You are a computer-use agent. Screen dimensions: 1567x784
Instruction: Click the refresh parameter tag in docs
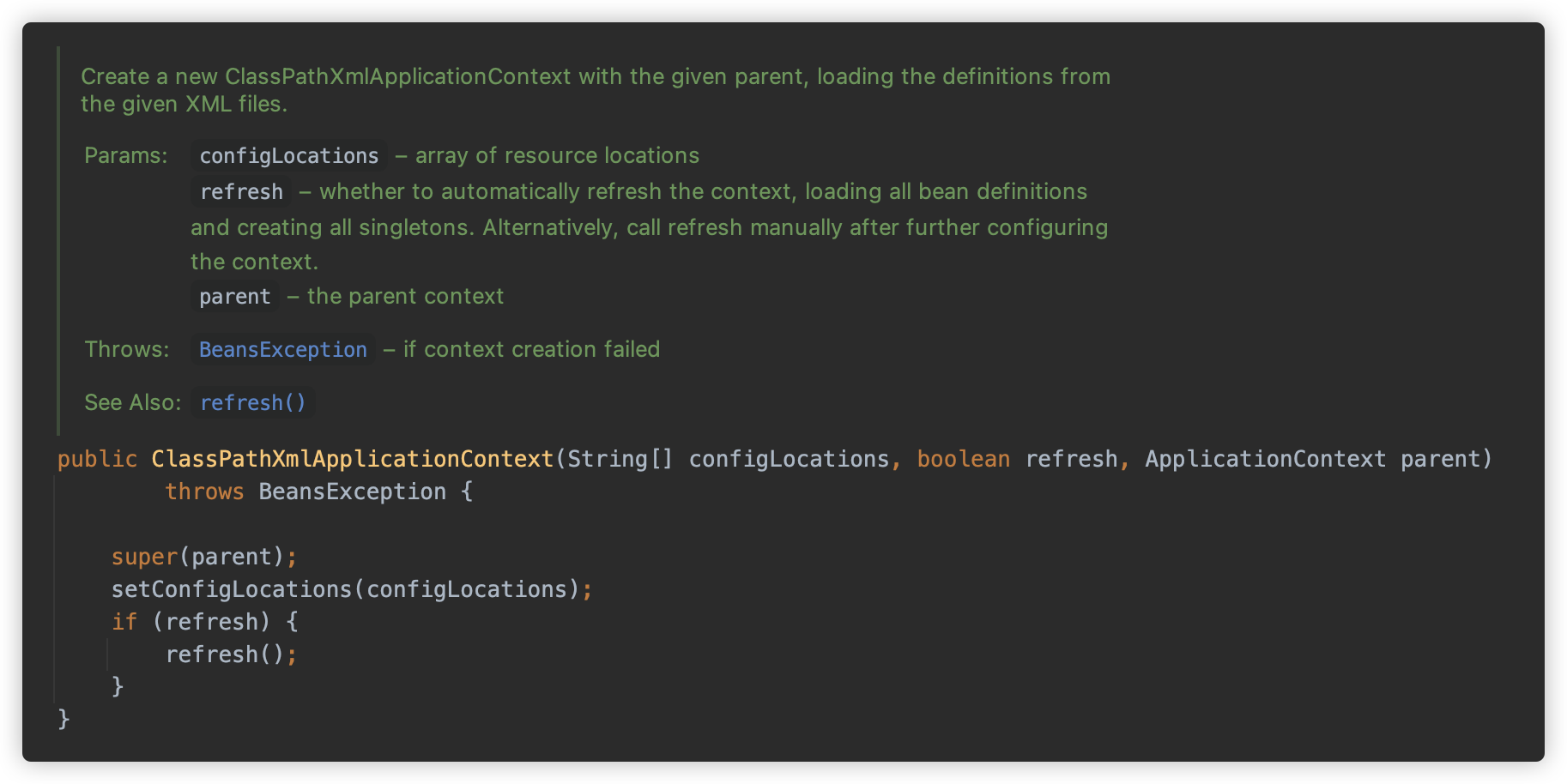point(241,191)
